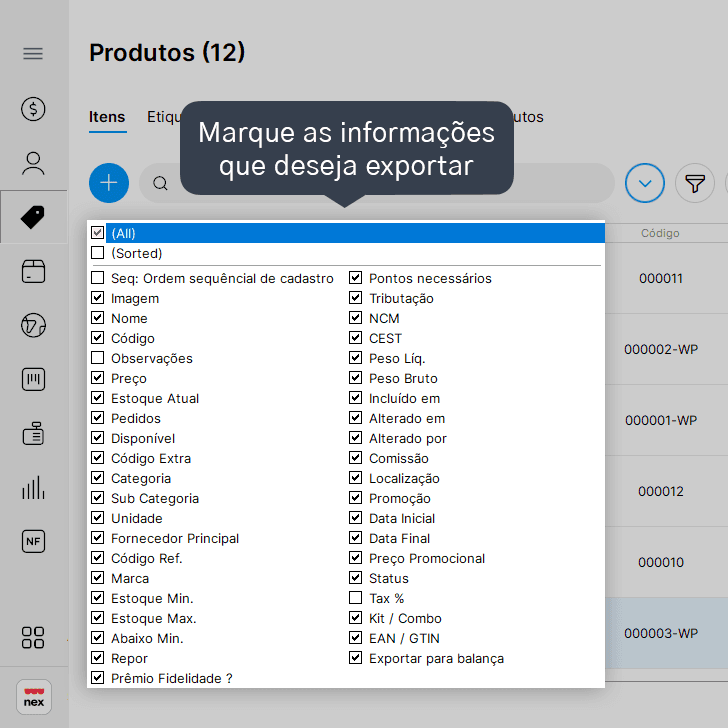Uncheck the Exportar para balança checkbox
728x728 pixels.
pyautogui.click(x=356, y=657)
